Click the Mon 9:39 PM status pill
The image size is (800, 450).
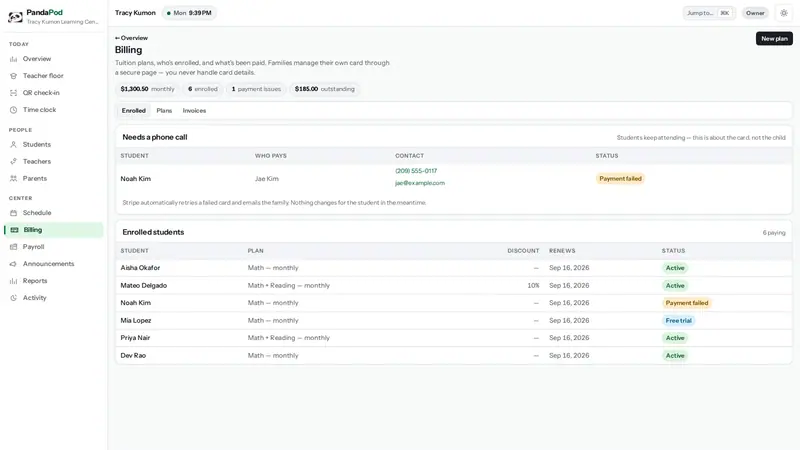pos(189,13)
